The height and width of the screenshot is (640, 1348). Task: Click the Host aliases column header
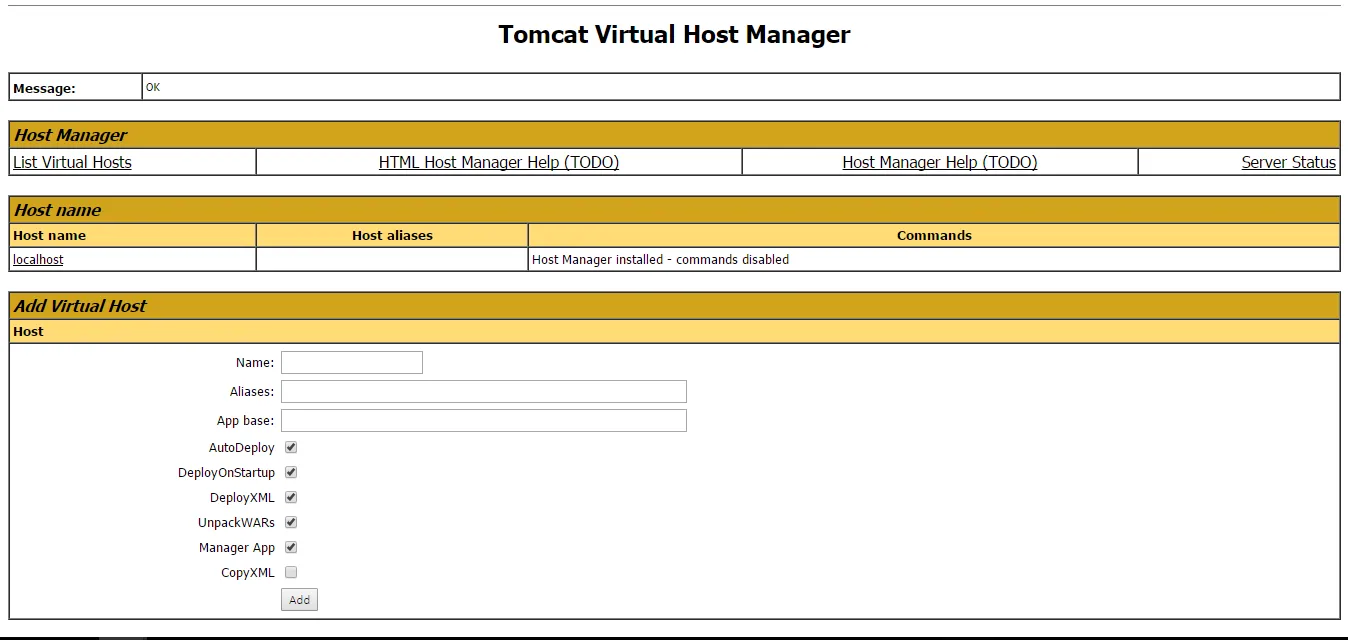(392, 235)
